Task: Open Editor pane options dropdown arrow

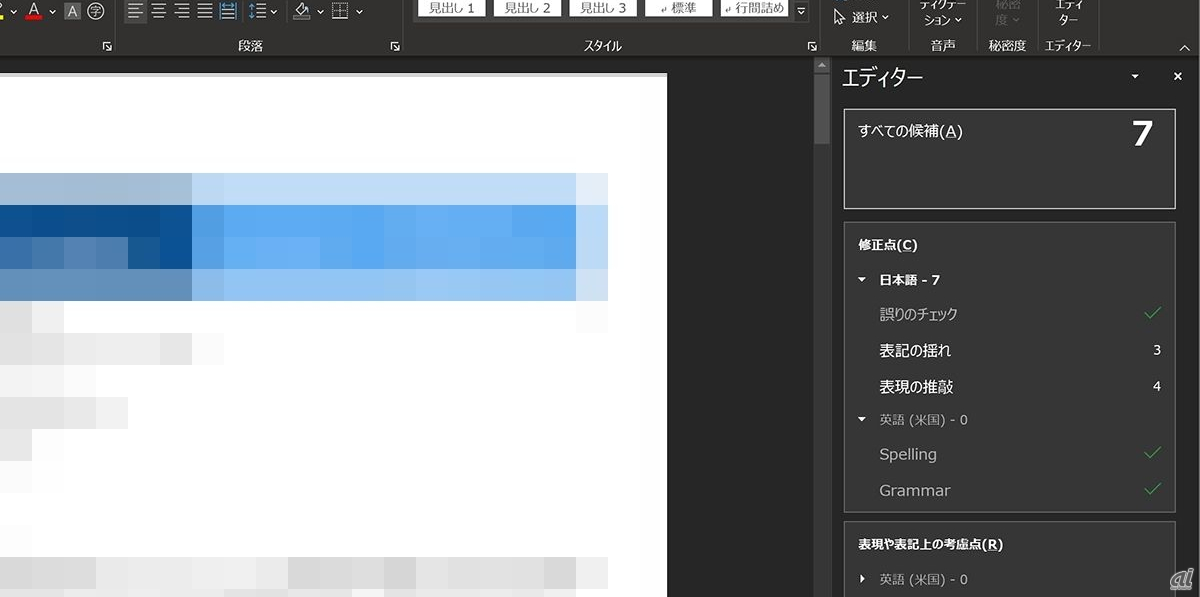Action: (1135, 77)
